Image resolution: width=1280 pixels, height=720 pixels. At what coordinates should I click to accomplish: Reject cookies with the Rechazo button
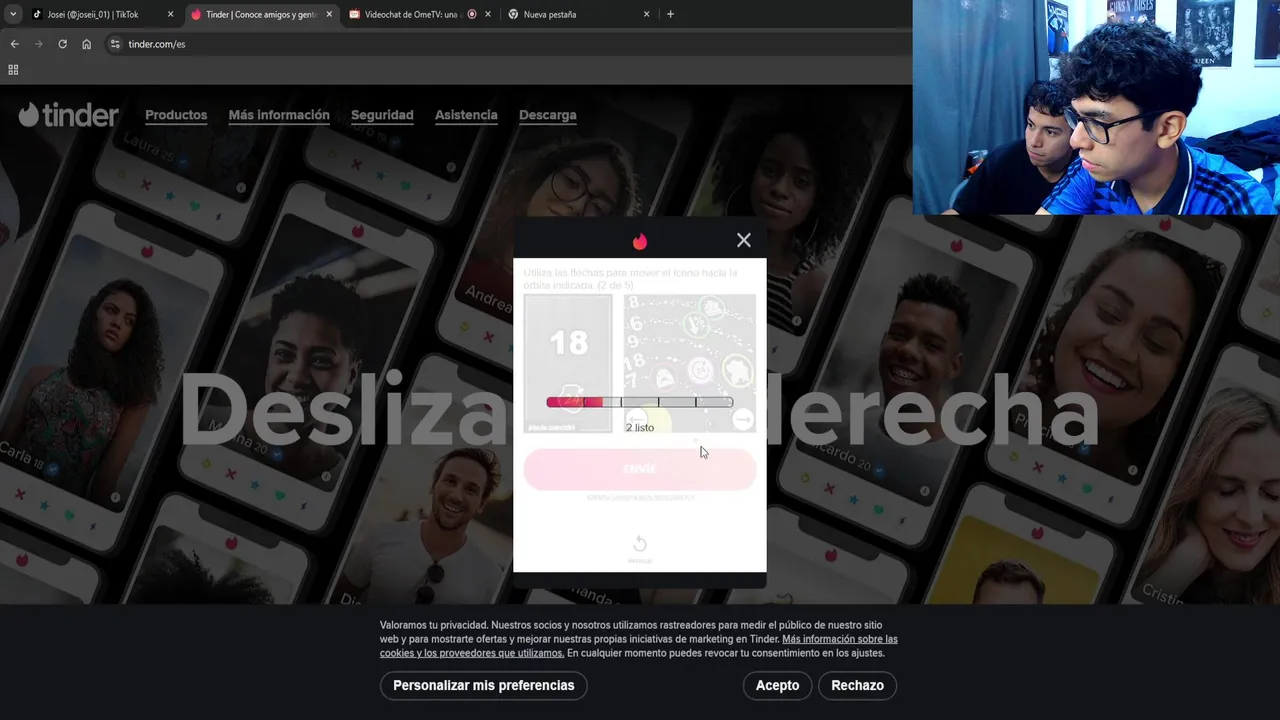tap(857, 685)
